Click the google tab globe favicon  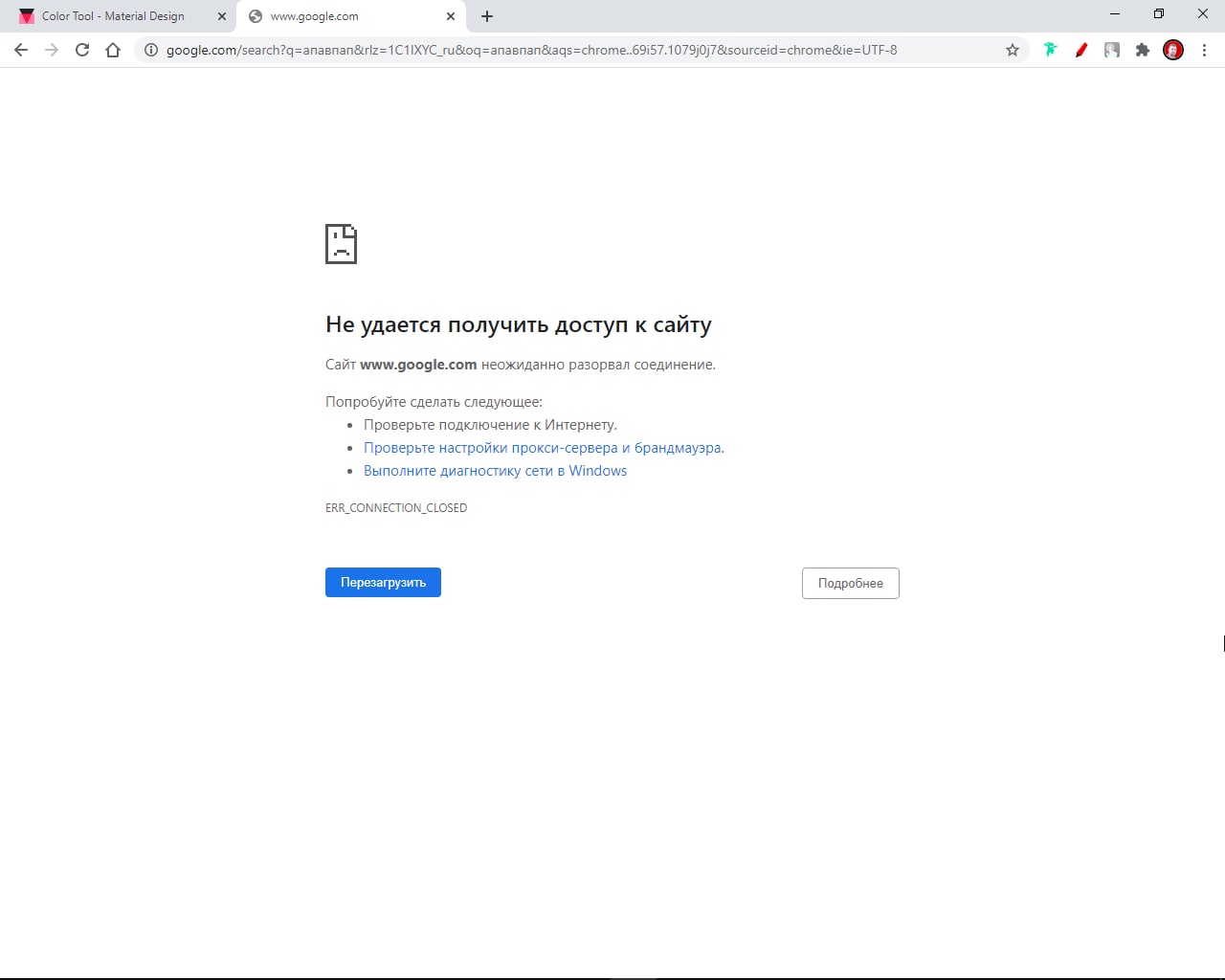click(256, 16)
